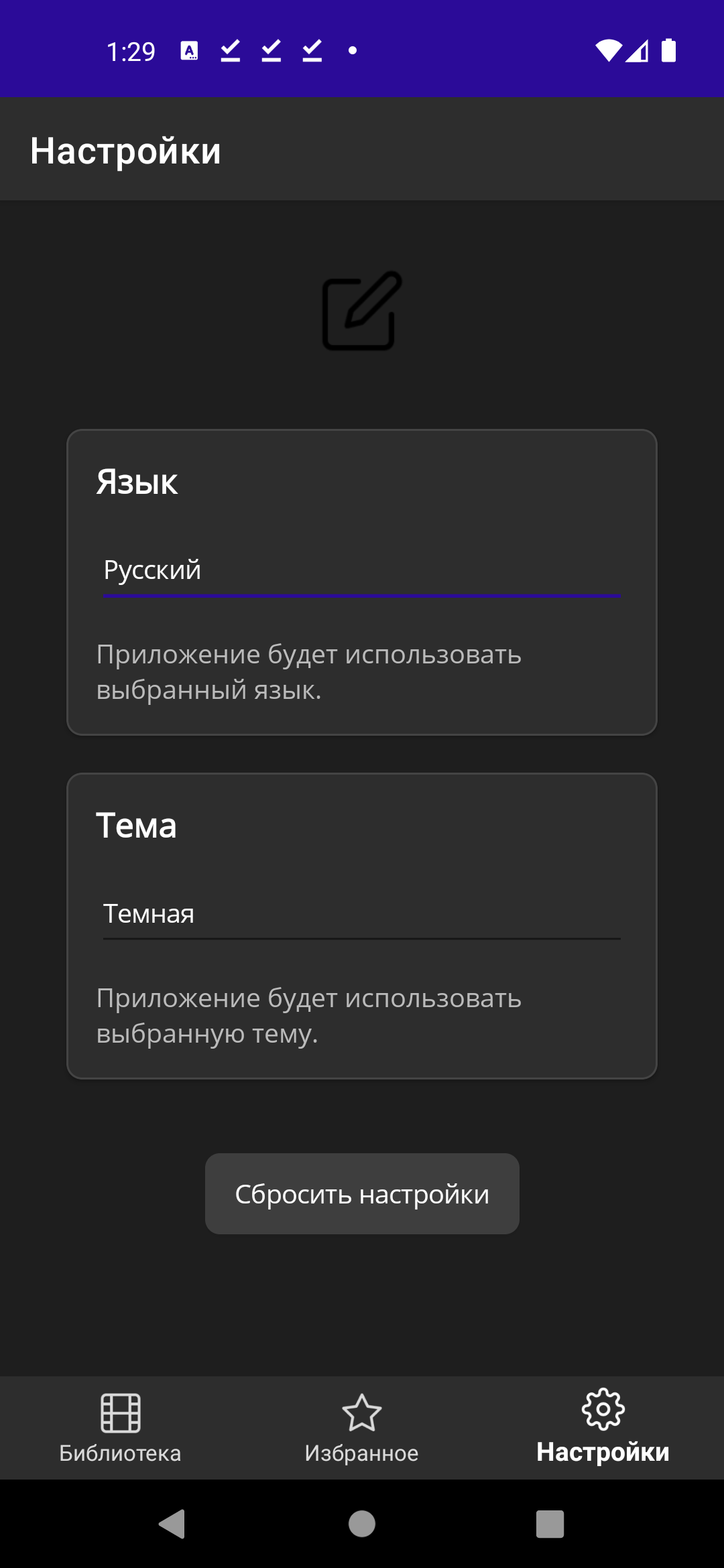
Task: Tap the first download-done notification icon
Action: [231, 50]
